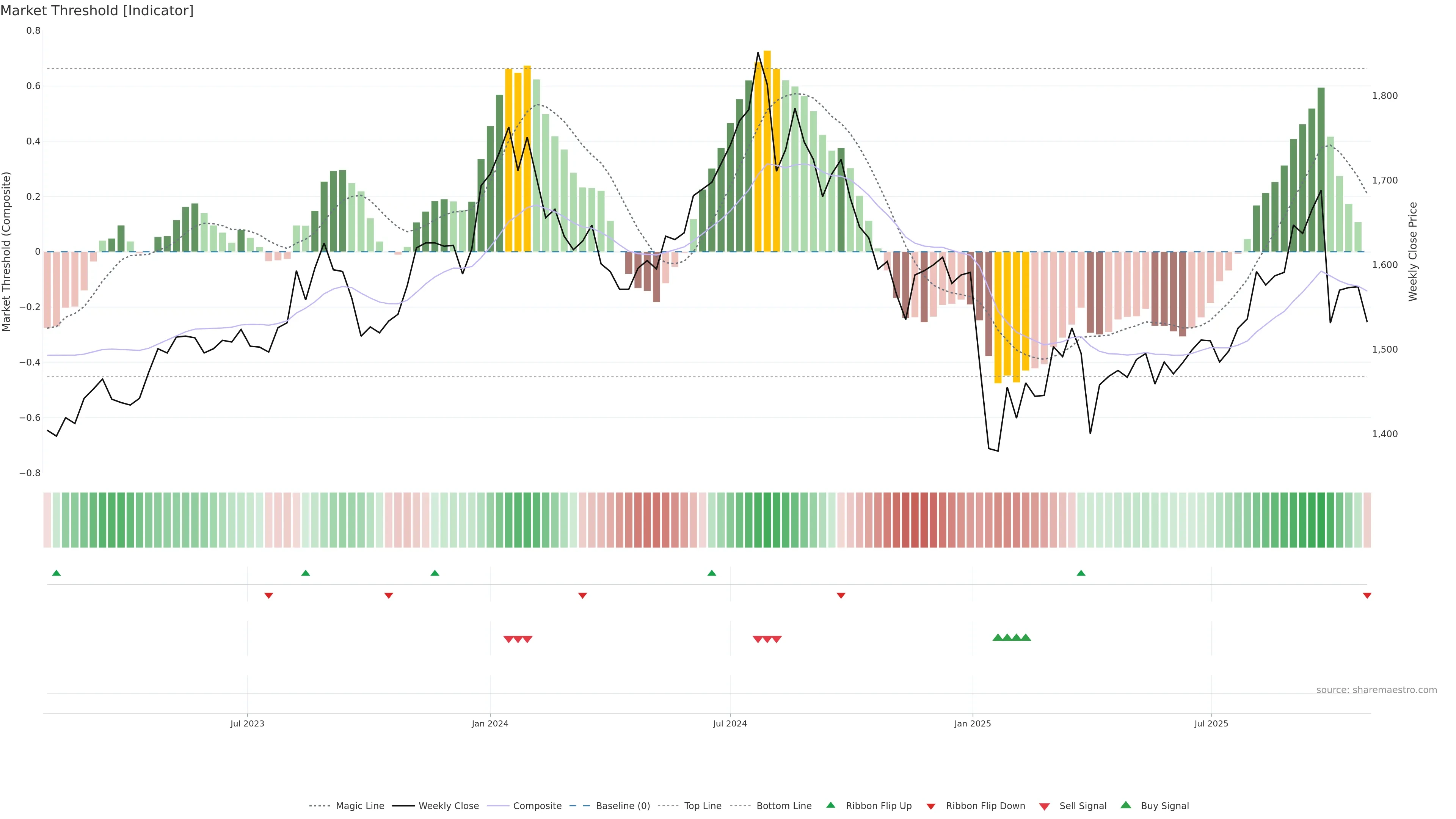Click the Ribbon Flip Down legend triangle

(x=931, y=806)
